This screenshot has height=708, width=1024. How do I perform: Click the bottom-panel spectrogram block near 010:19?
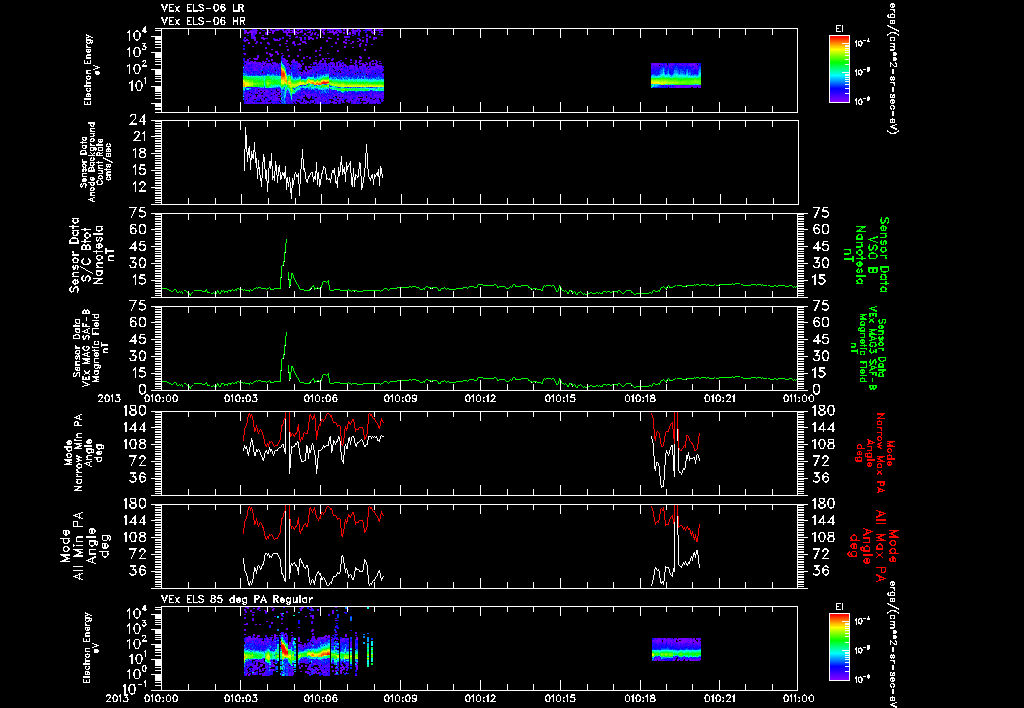[x=676, y=649]
